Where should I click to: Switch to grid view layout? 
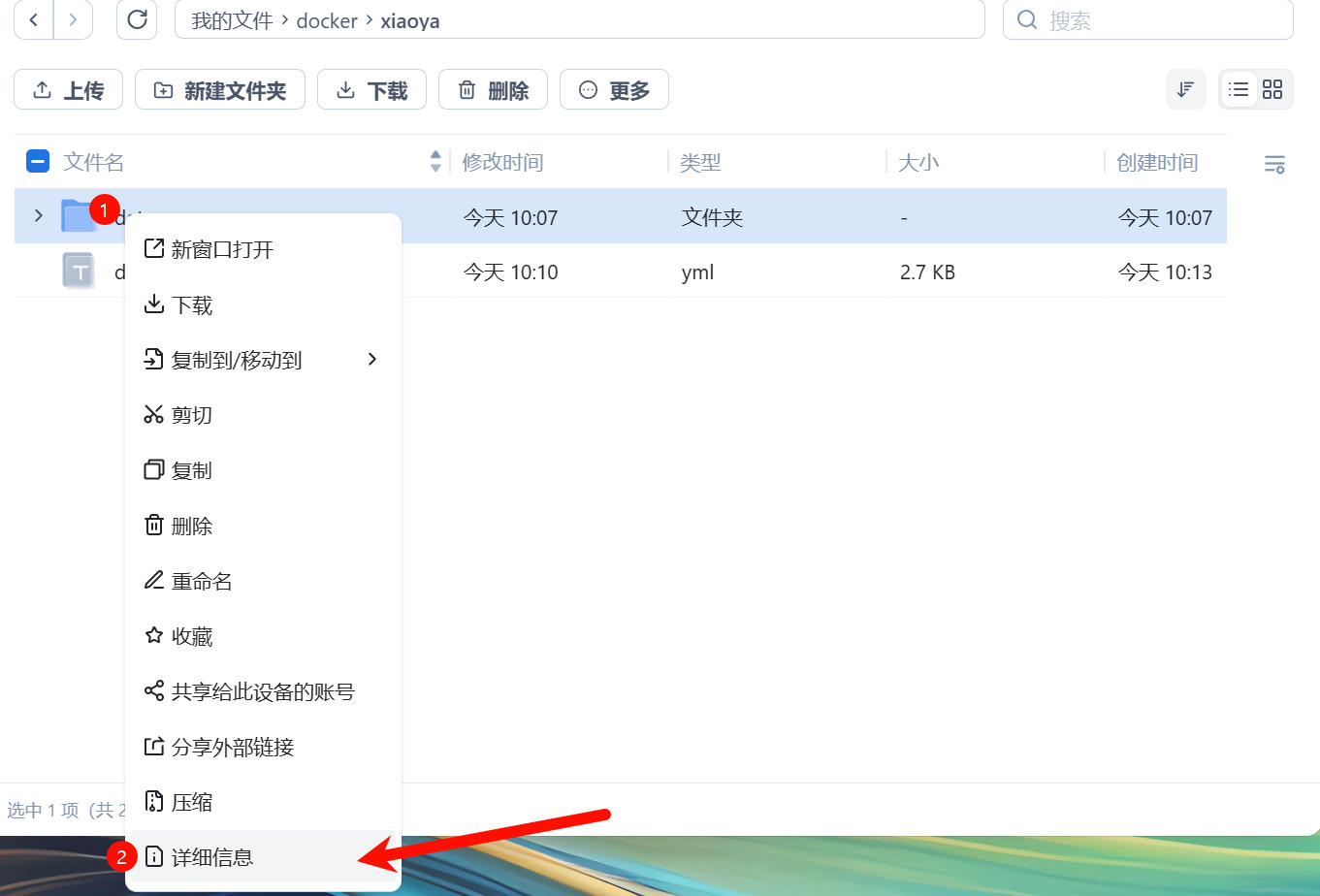(x=1272, y=90)
